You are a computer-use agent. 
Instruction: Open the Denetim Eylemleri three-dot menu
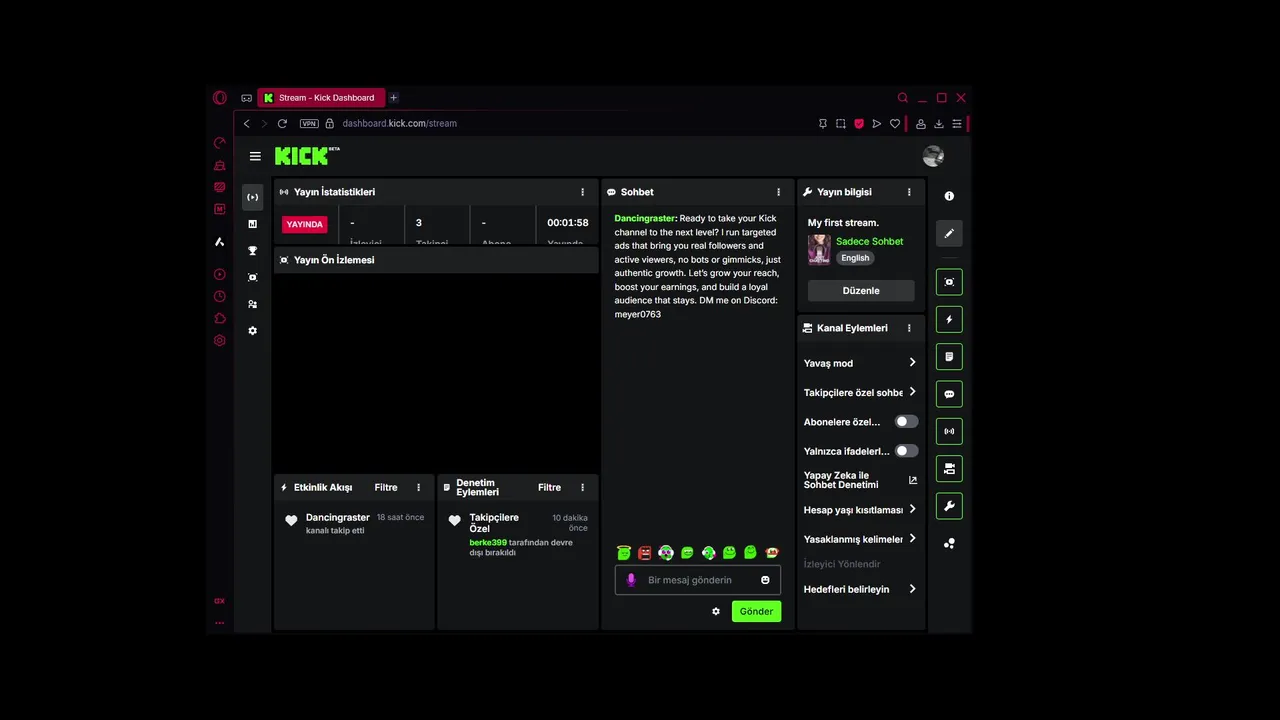pyautogui.click(x=583, y=488)
